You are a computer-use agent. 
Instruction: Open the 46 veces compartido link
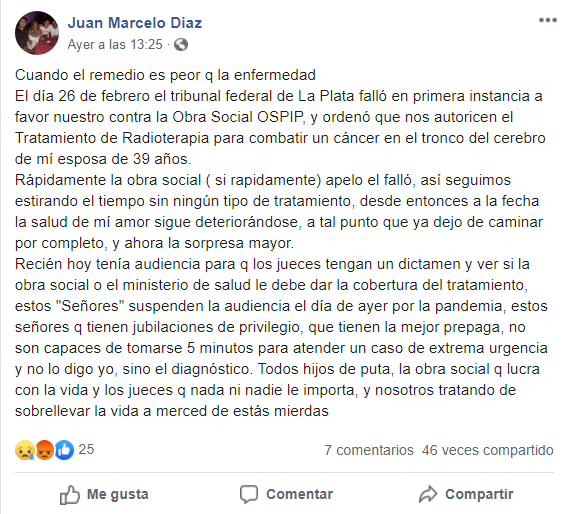(x=488, y=450)
